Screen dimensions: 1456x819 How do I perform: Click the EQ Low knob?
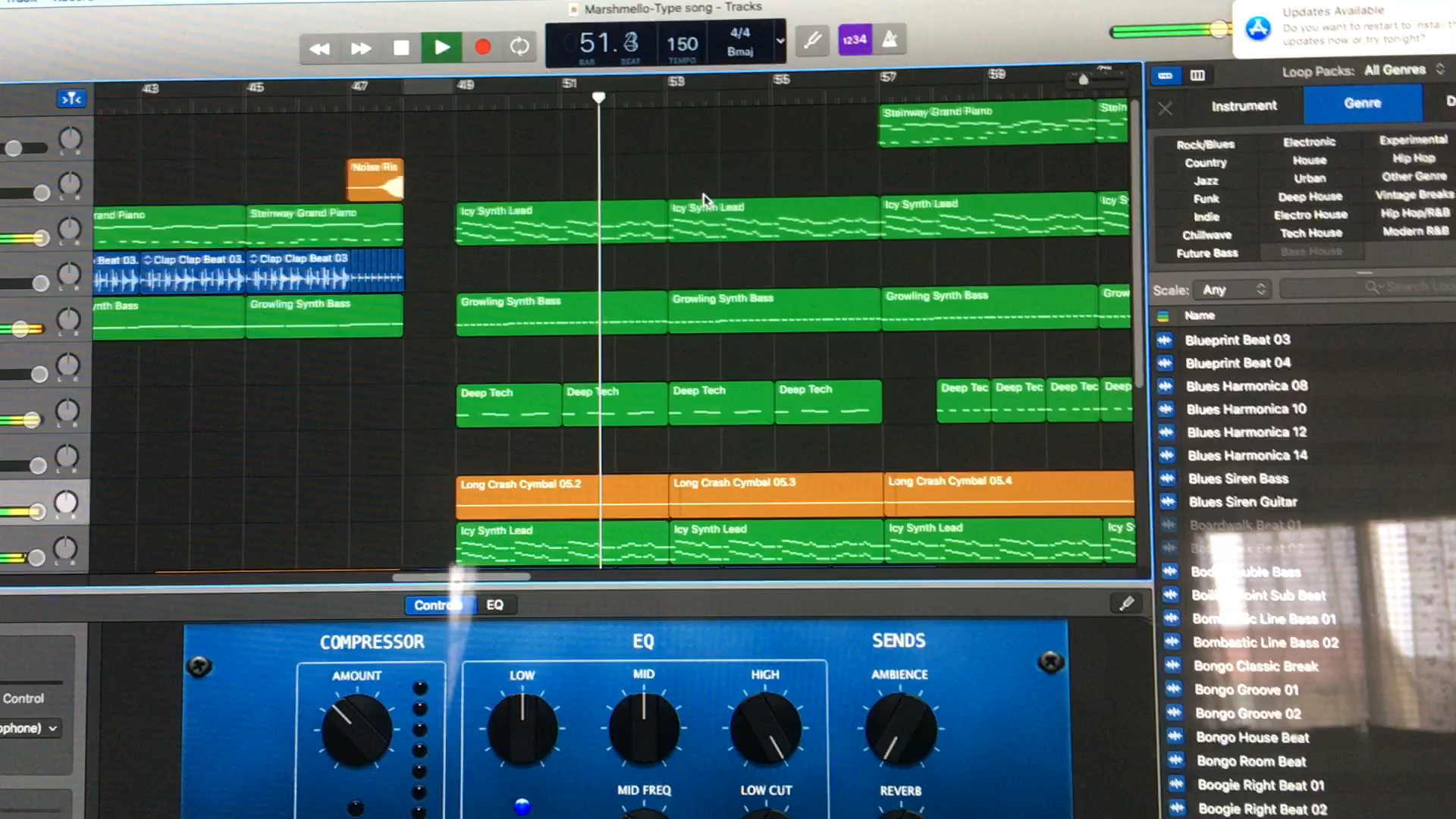[522, 730]
